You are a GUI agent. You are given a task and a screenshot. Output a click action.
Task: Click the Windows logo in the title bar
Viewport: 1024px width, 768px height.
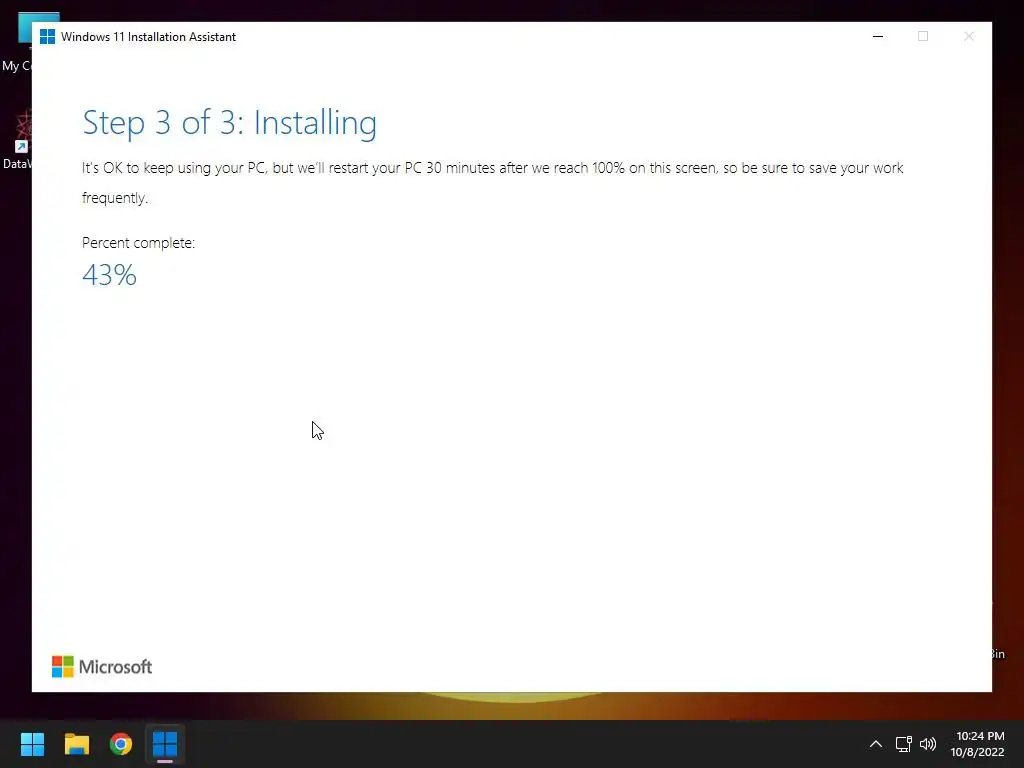47,37
